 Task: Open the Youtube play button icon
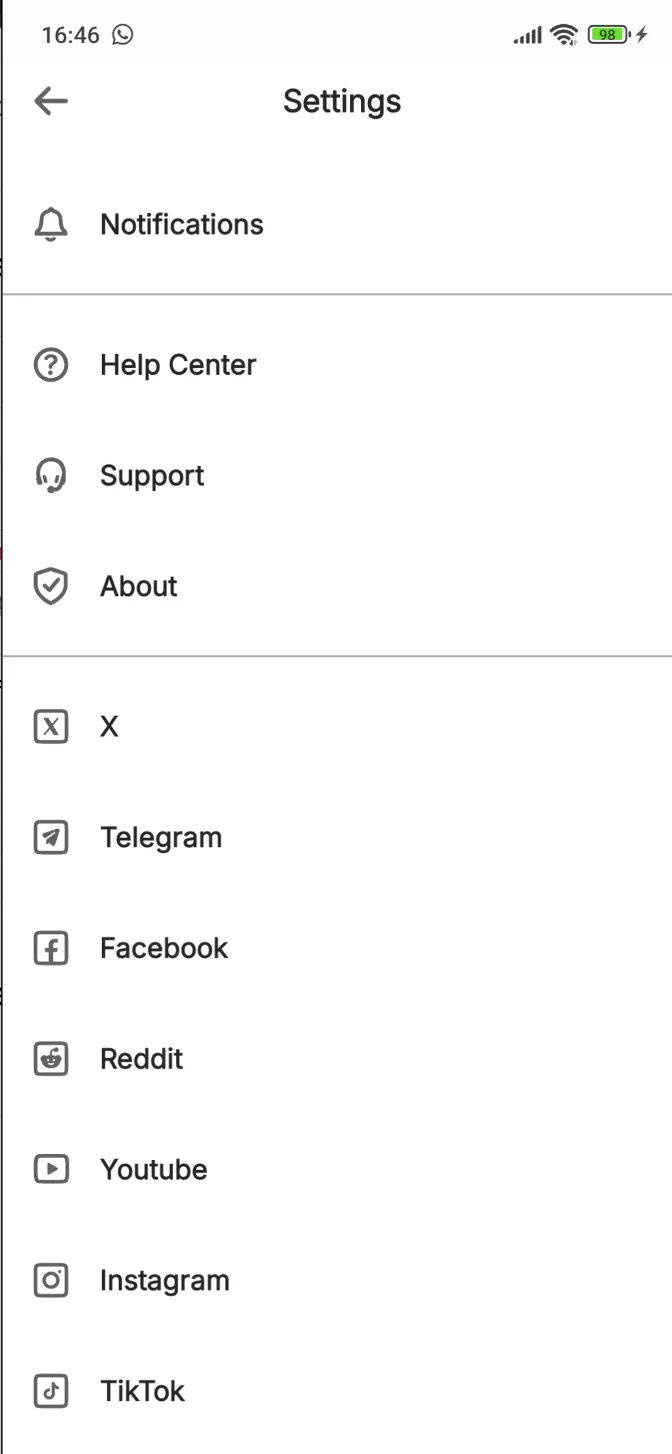point(51,1169)
